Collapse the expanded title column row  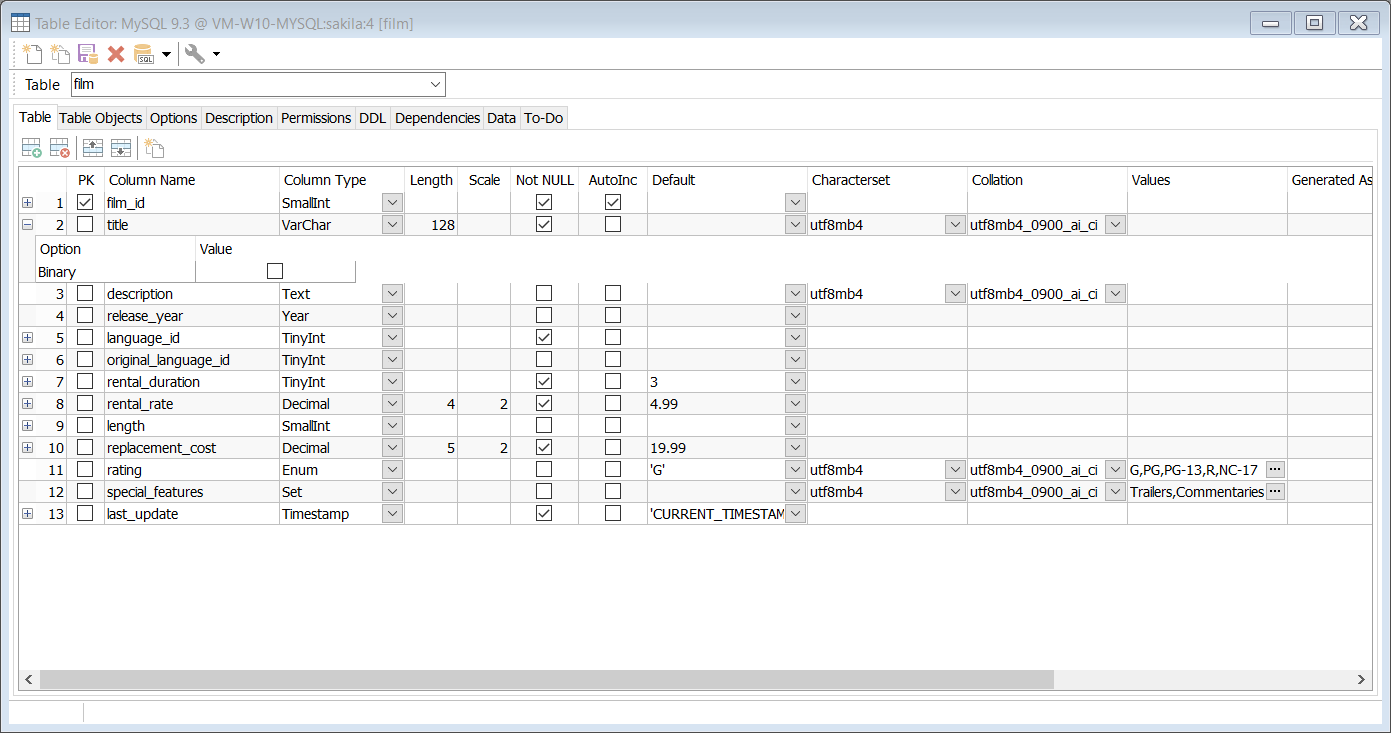point(27,225)
